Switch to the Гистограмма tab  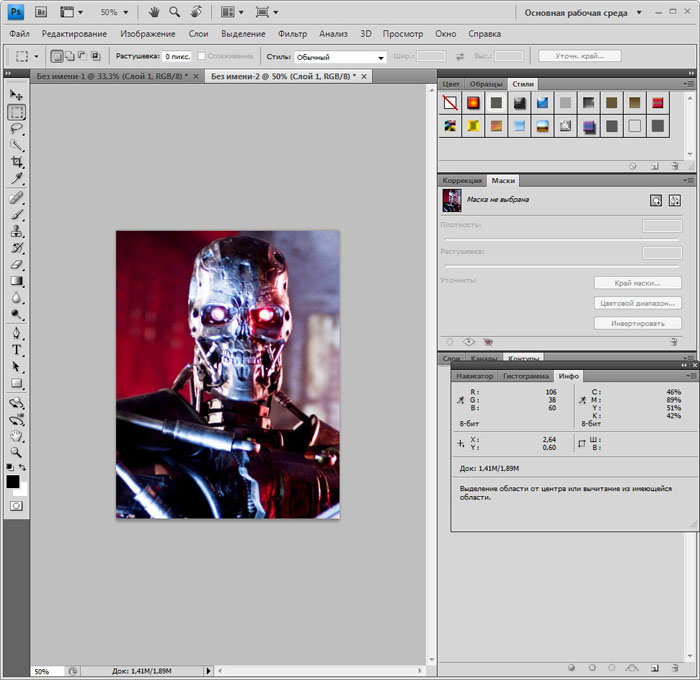[525, 375]
